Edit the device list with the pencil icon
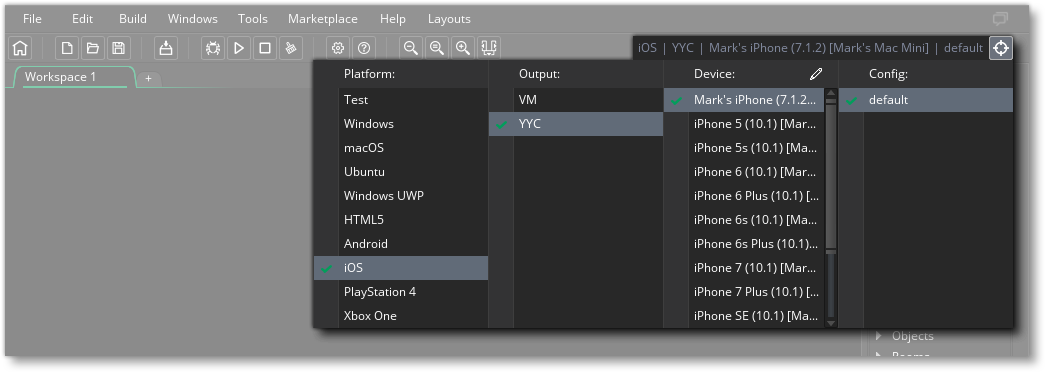1045x372 pixels. tap(816, 74)
